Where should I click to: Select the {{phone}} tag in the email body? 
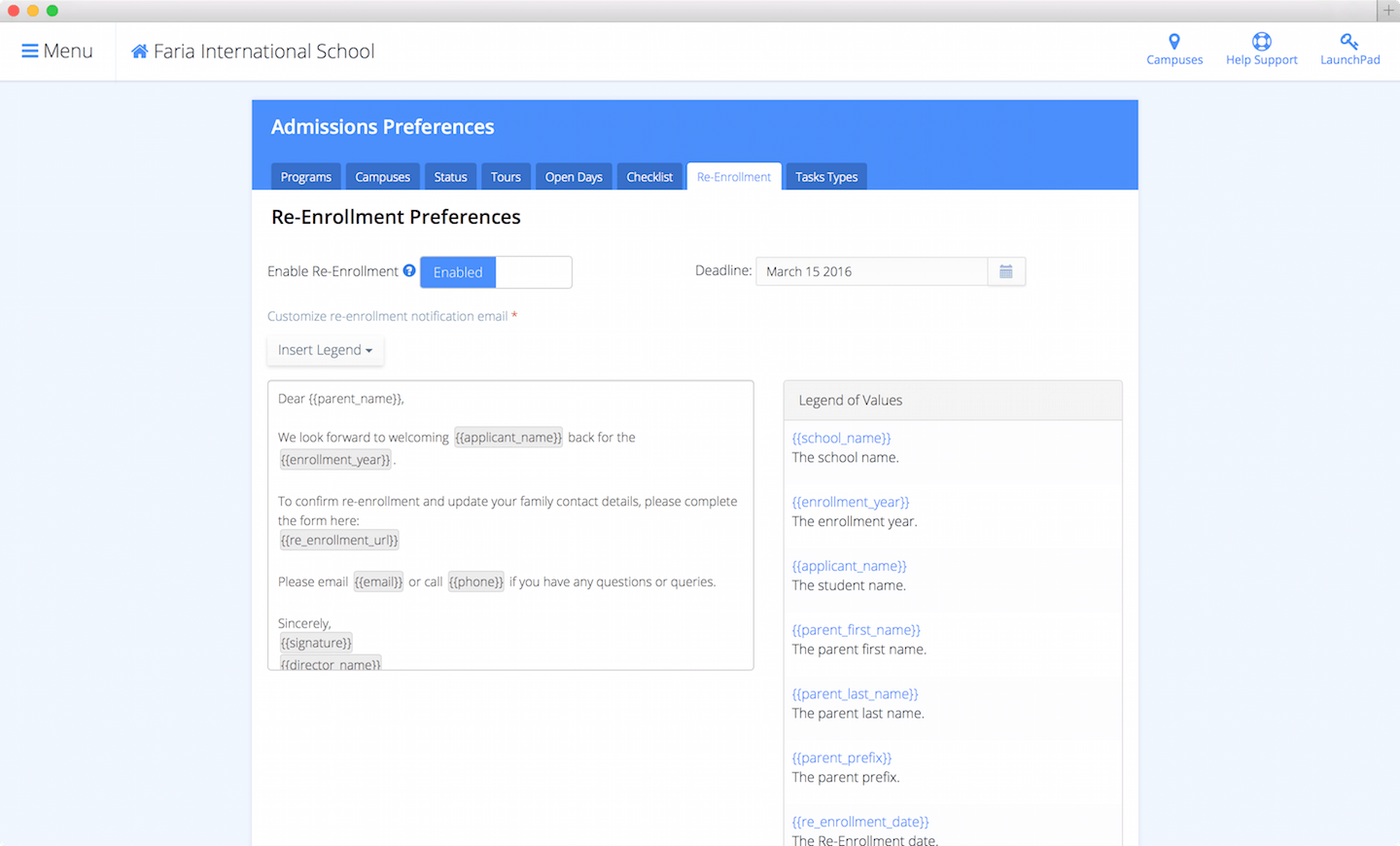click(x=476, y=582)
